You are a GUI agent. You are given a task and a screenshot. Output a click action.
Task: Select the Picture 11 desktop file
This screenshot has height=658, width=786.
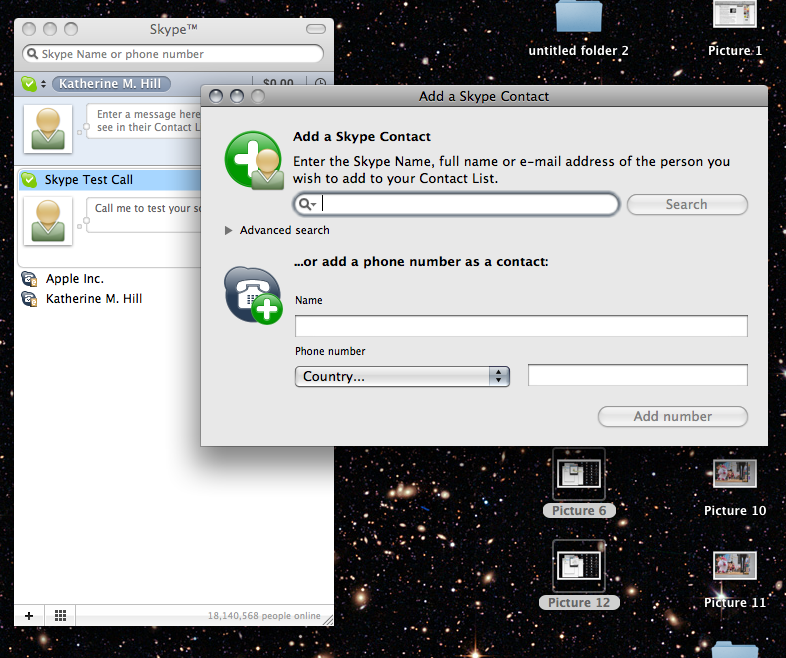[735, 579]
